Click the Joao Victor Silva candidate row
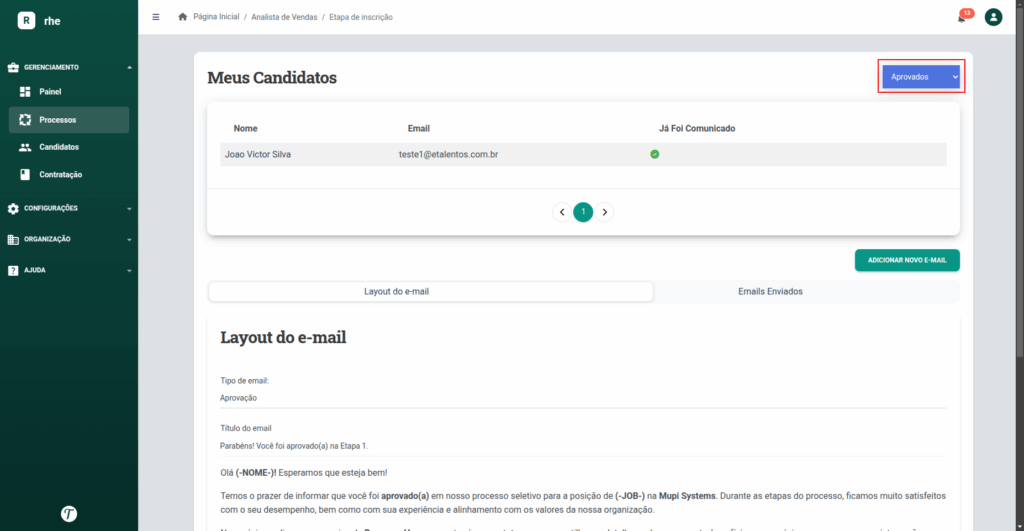Screen dimensions: 1024x531 583,155
